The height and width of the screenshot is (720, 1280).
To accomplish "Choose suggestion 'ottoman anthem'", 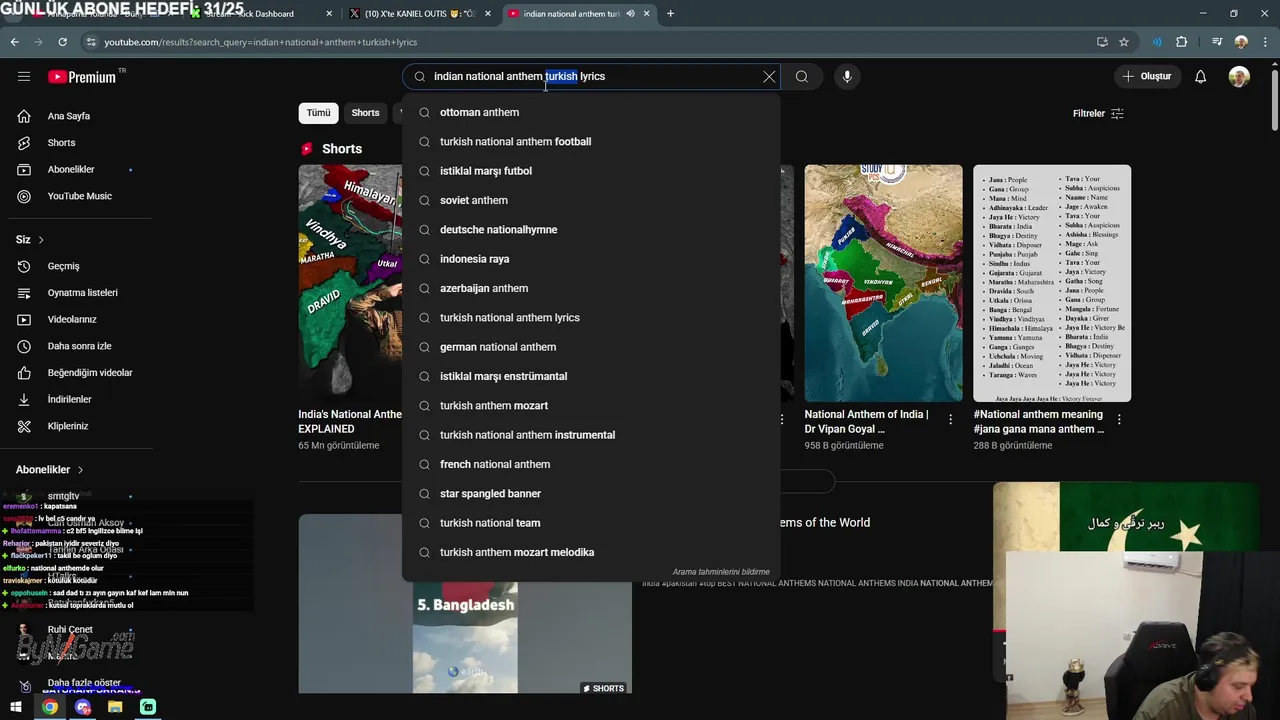I will click(x=591, y=112).
